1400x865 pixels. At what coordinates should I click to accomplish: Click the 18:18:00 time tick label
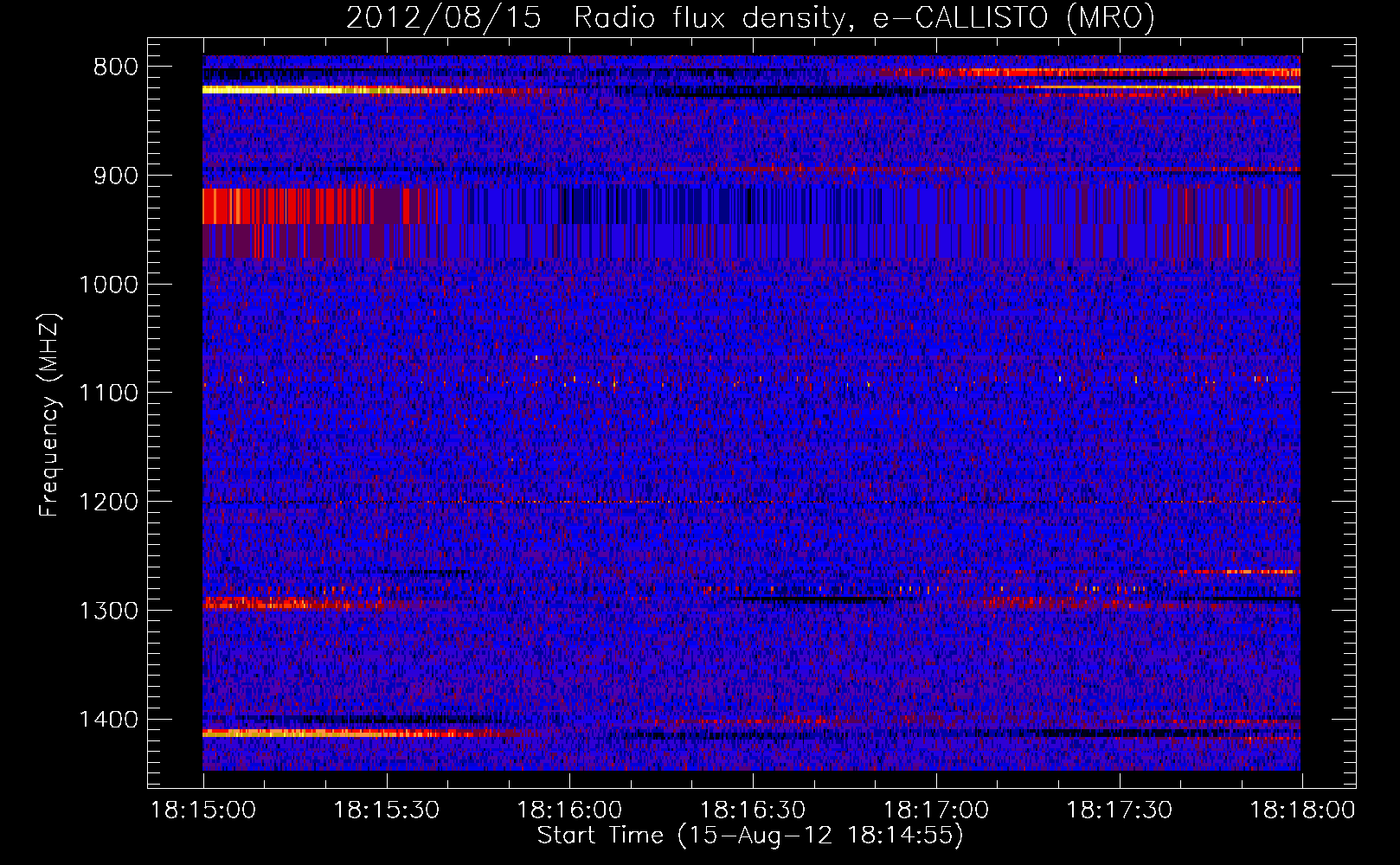(x=1302, y=811)
